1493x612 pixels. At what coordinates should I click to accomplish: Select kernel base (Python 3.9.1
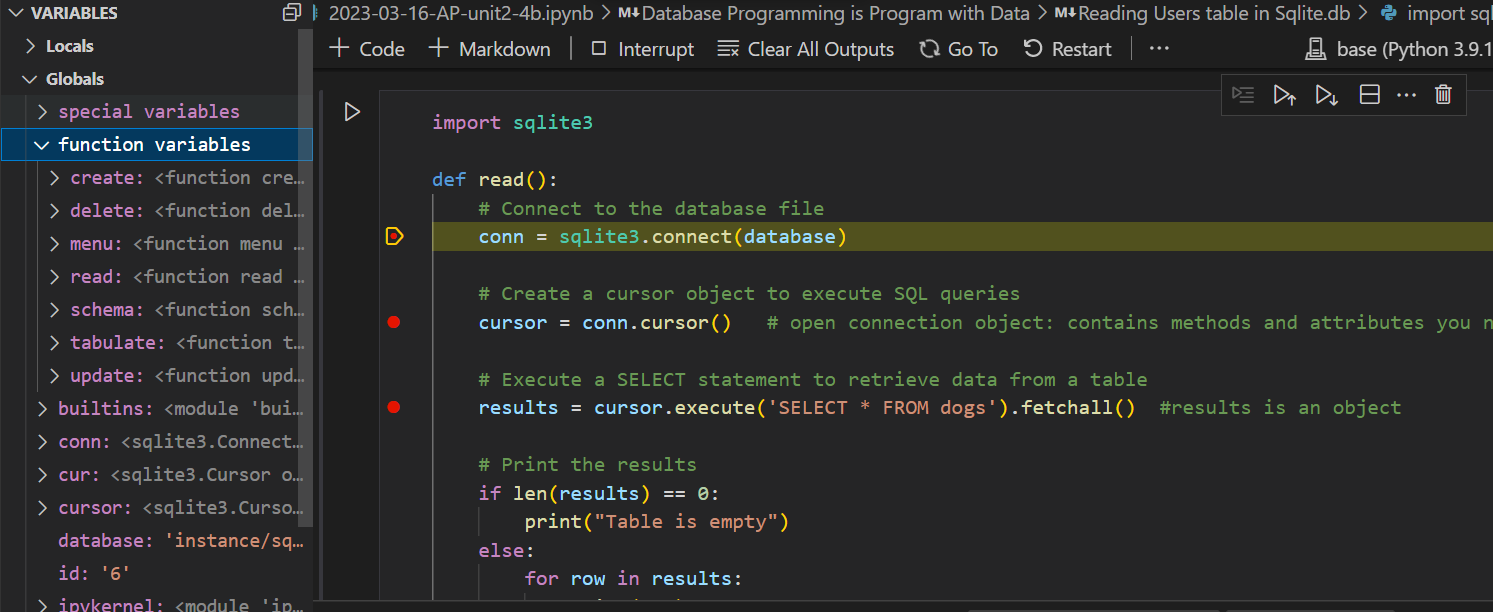coord(1398,49)
